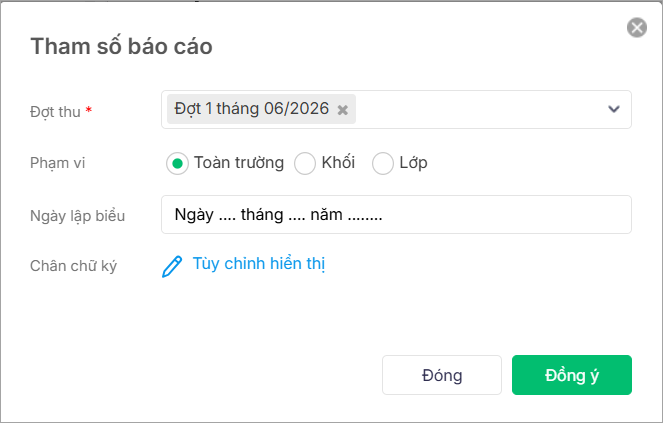The height and width of the screenshot is (423, 663).
Task: Click the Ngày lập biểu label
Action: (x=77, y=216)
